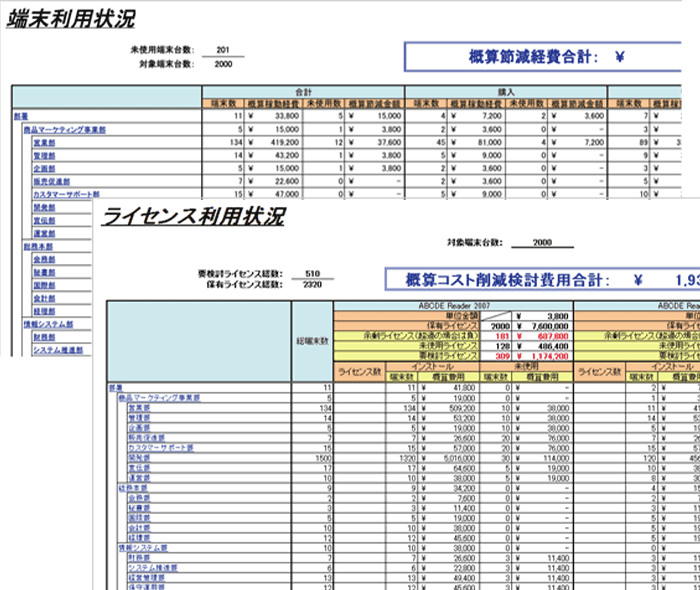Select the 総端末数 cell showing 1500
700x590 pixels.
point(312,458)
